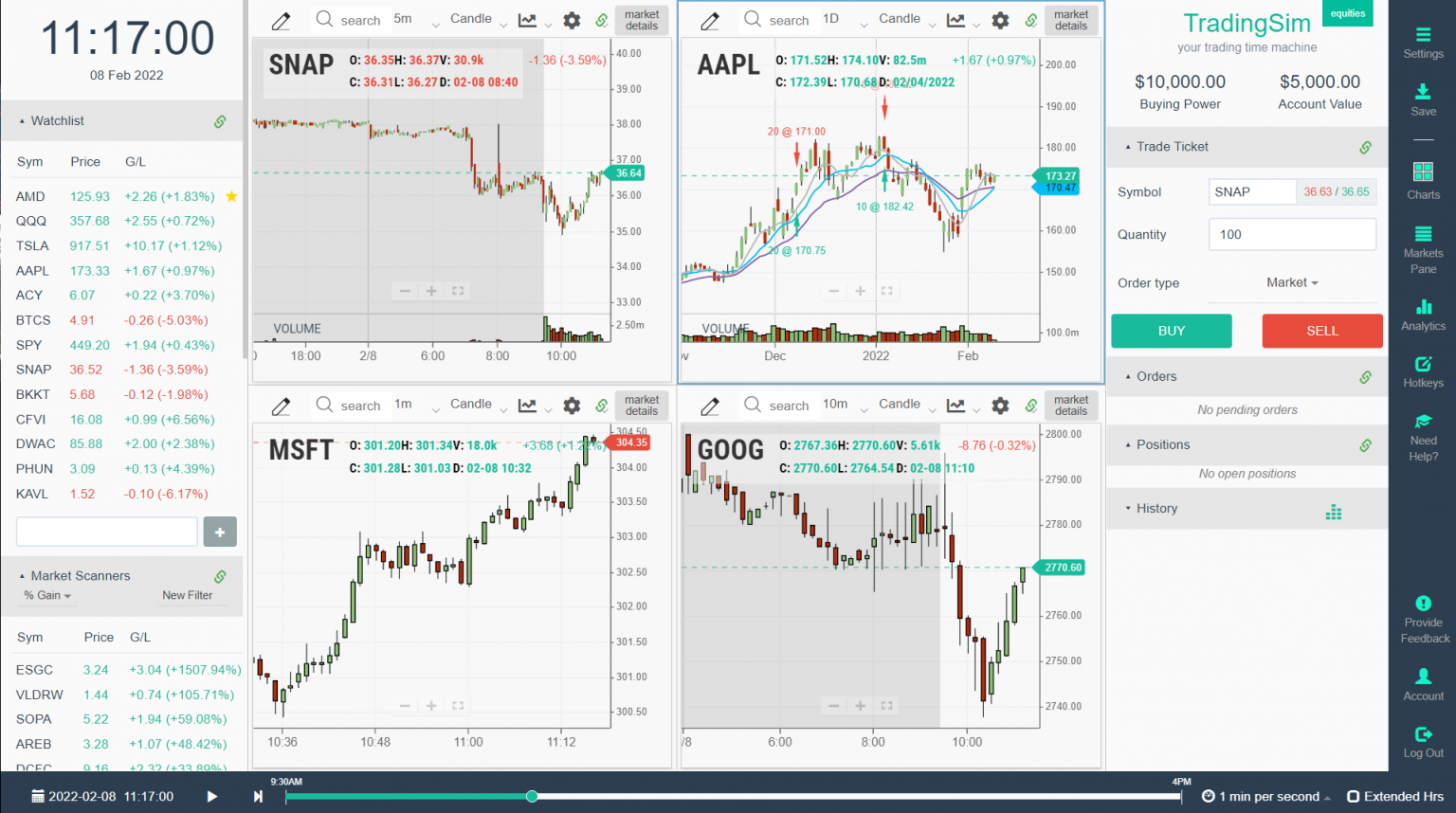The image size is (1456, 813).
Task: Open the % Gain filter dropdown in Market Scanners
Action: tap(45, 595)
